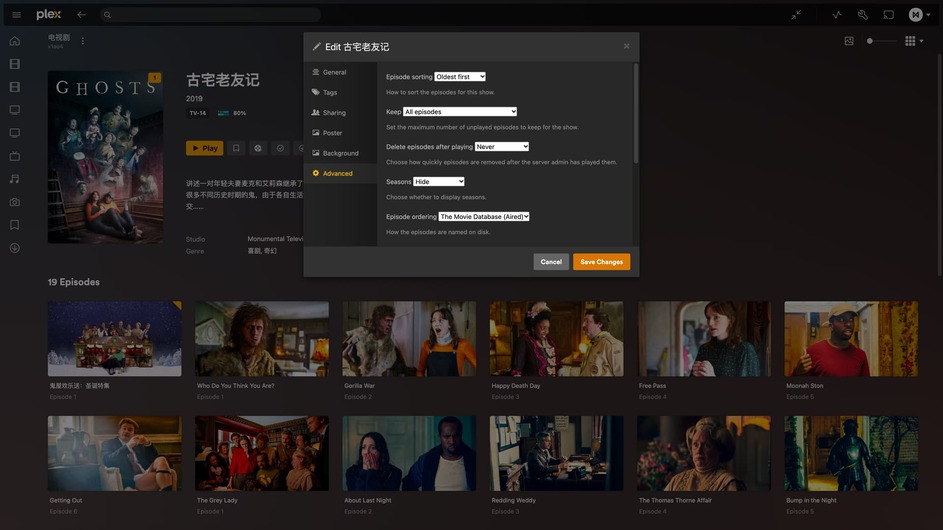
Task: Click Monumental Television studio link
Action: pyautogui.click(x=275, y=239)
